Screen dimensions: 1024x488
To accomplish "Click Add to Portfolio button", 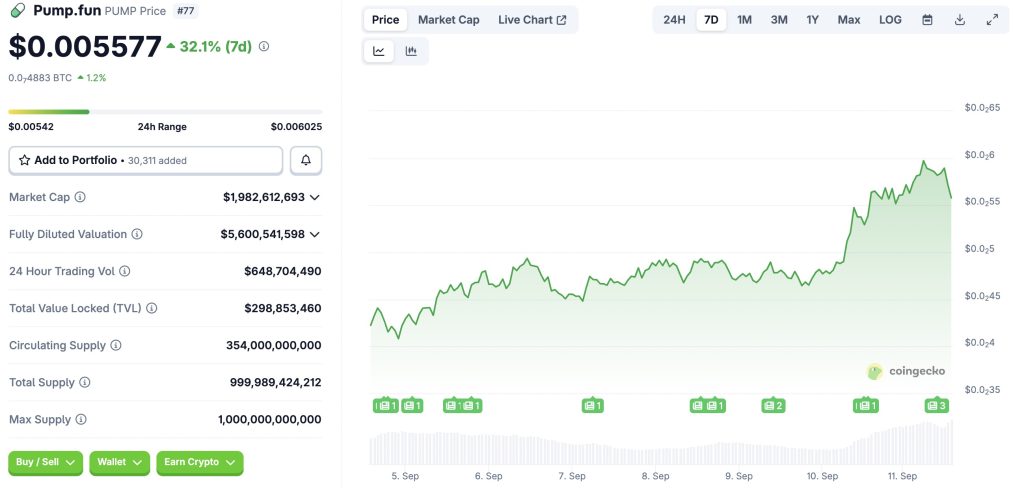I will (146, 160).
